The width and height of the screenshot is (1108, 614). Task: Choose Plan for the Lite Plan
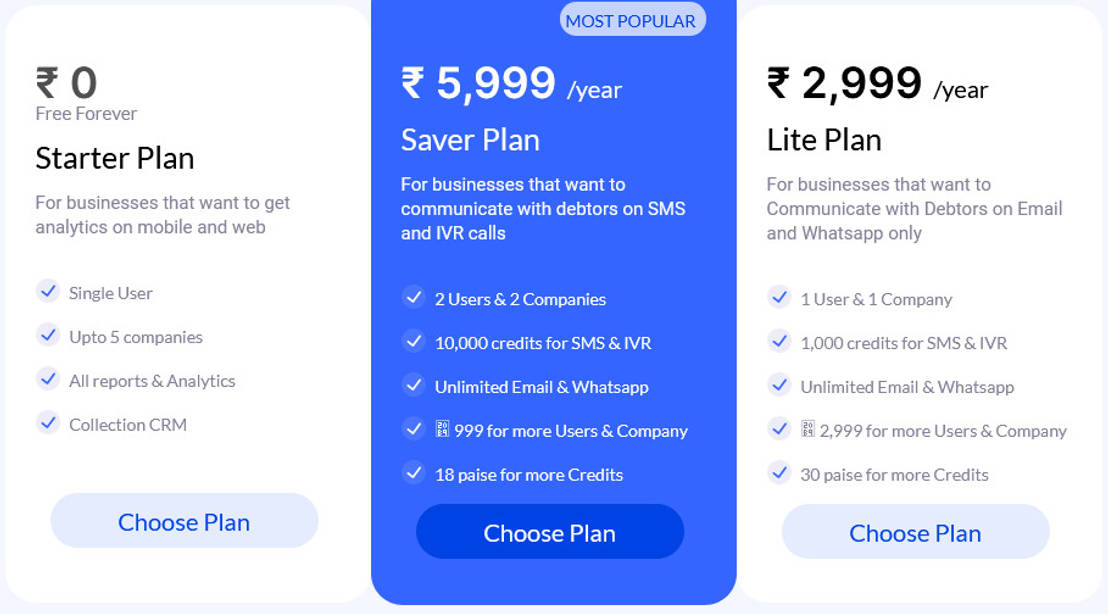(915, 532)
